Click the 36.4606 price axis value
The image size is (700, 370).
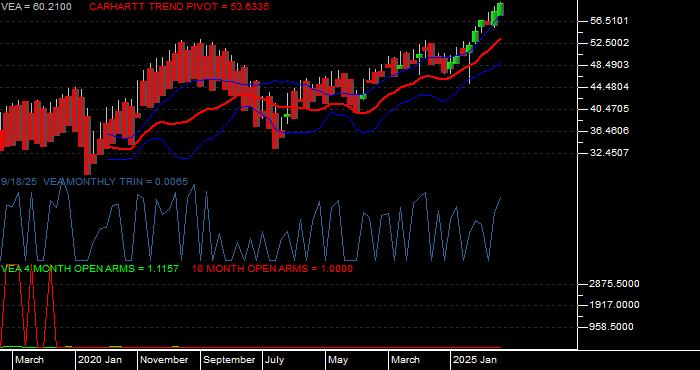tap(609, 130)
